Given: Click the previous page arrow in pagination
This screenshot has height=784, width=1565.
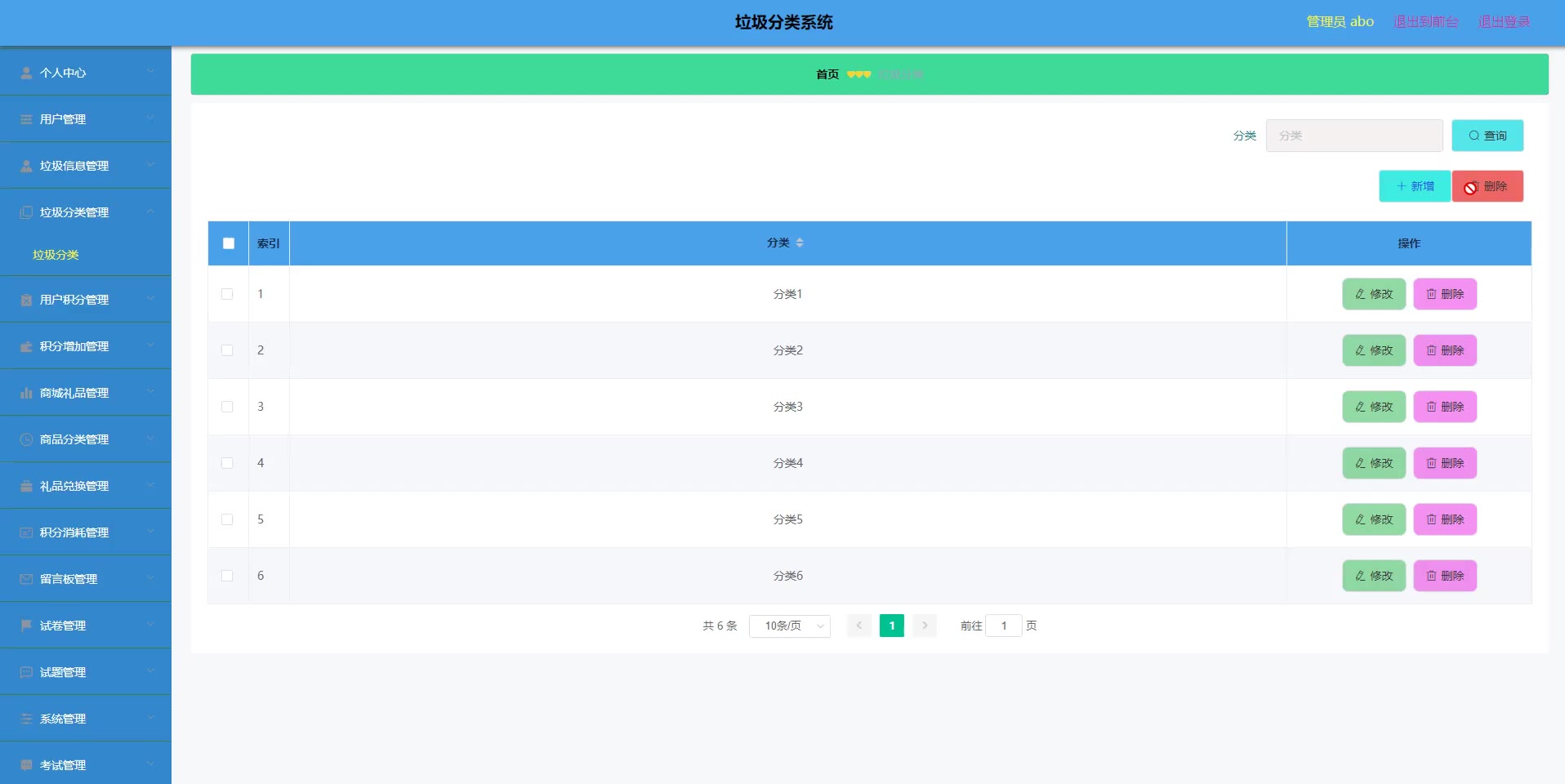Looking at the screenshot, I should point(859,626).
